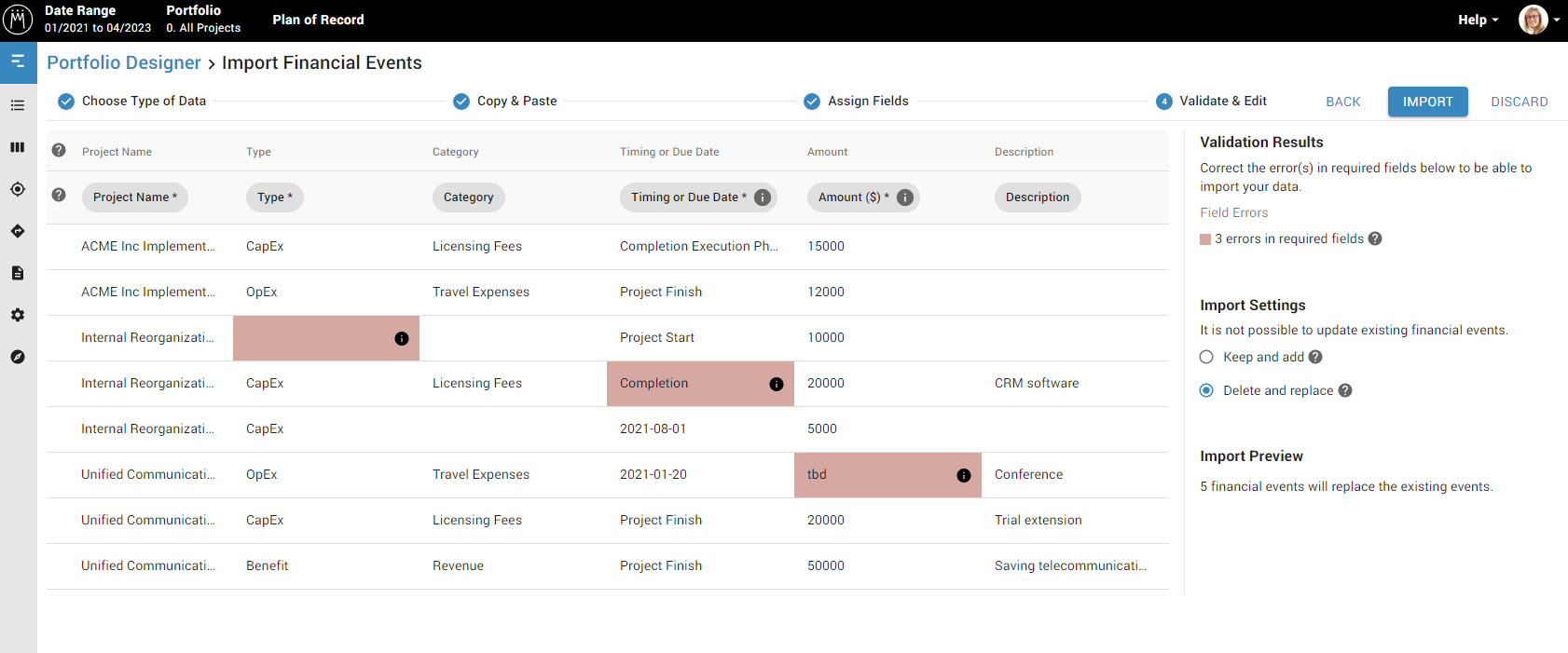This screenshot has width=1568, height=653.
Task: Click the pink error legend swatch
Action: 1205,239
